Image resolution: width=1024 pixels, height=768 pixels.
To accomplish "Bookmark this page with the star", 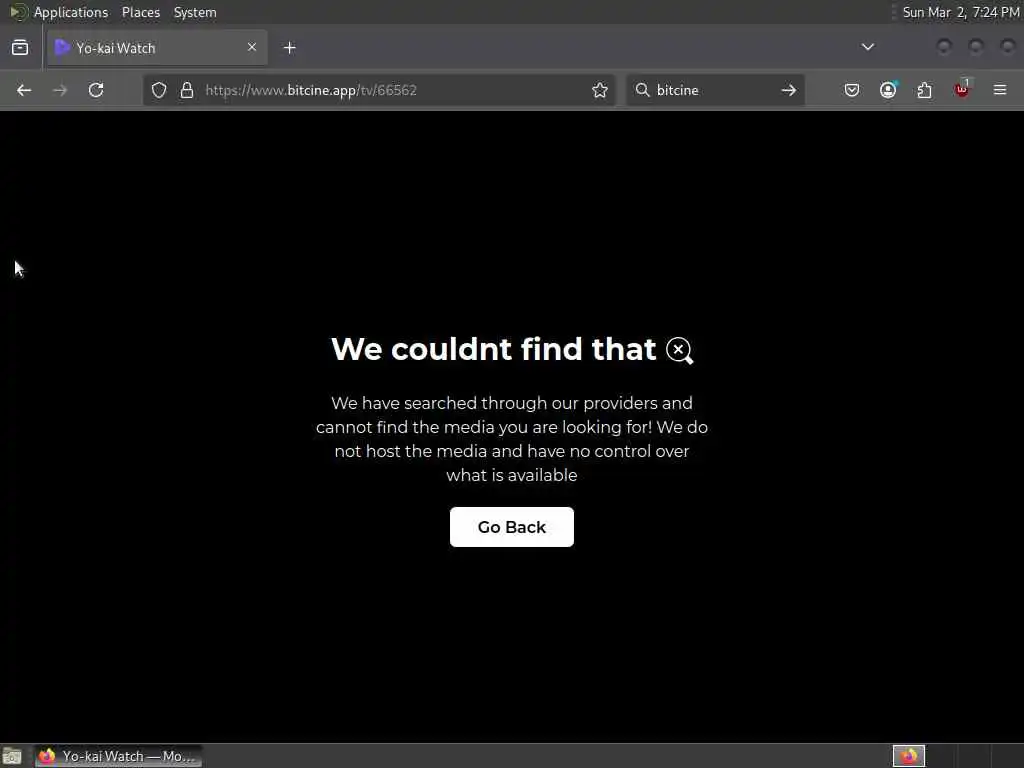I will (600, 90).
